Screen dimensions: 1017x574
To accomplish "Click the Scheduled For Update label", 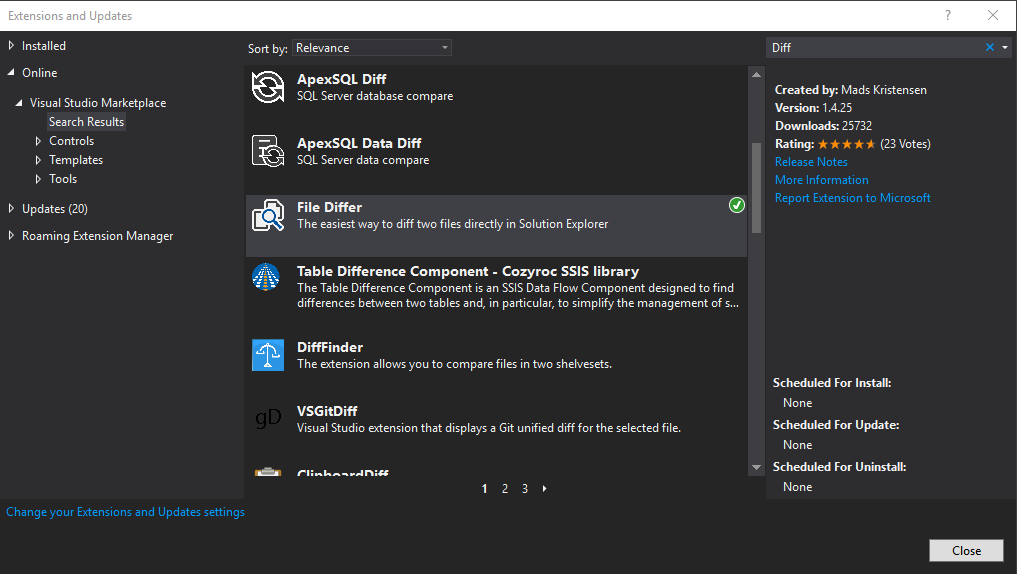I will pyautogui.click(x=835, y=425).
